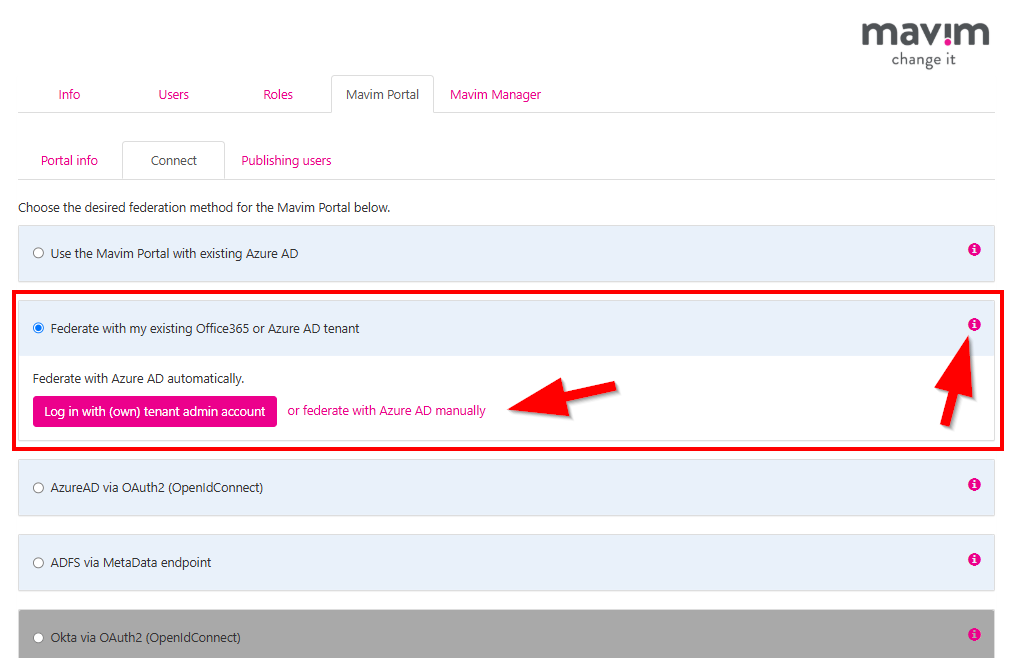Choose AzureAD via OAuth2 OpenIdConnect method
Image resolution: width=1016 pixels, height=658 pixels.
click(x=38, y=488)
